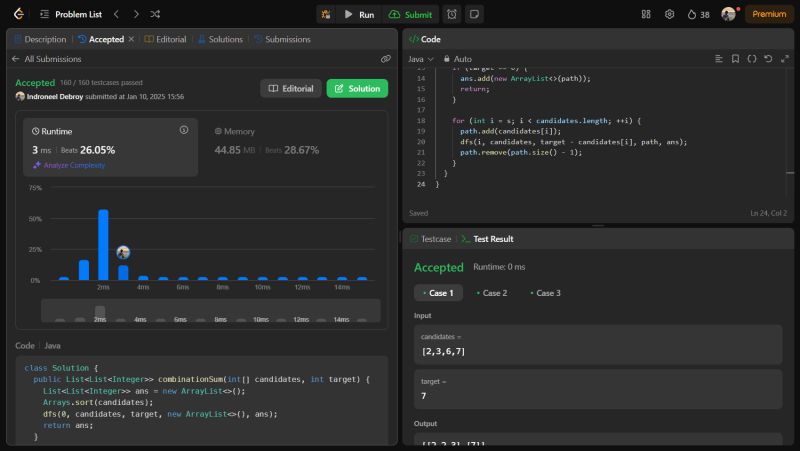The width and height of the screenshot is (800, 451).
Task: Select the Test Result tab
Action: (487, 239)
